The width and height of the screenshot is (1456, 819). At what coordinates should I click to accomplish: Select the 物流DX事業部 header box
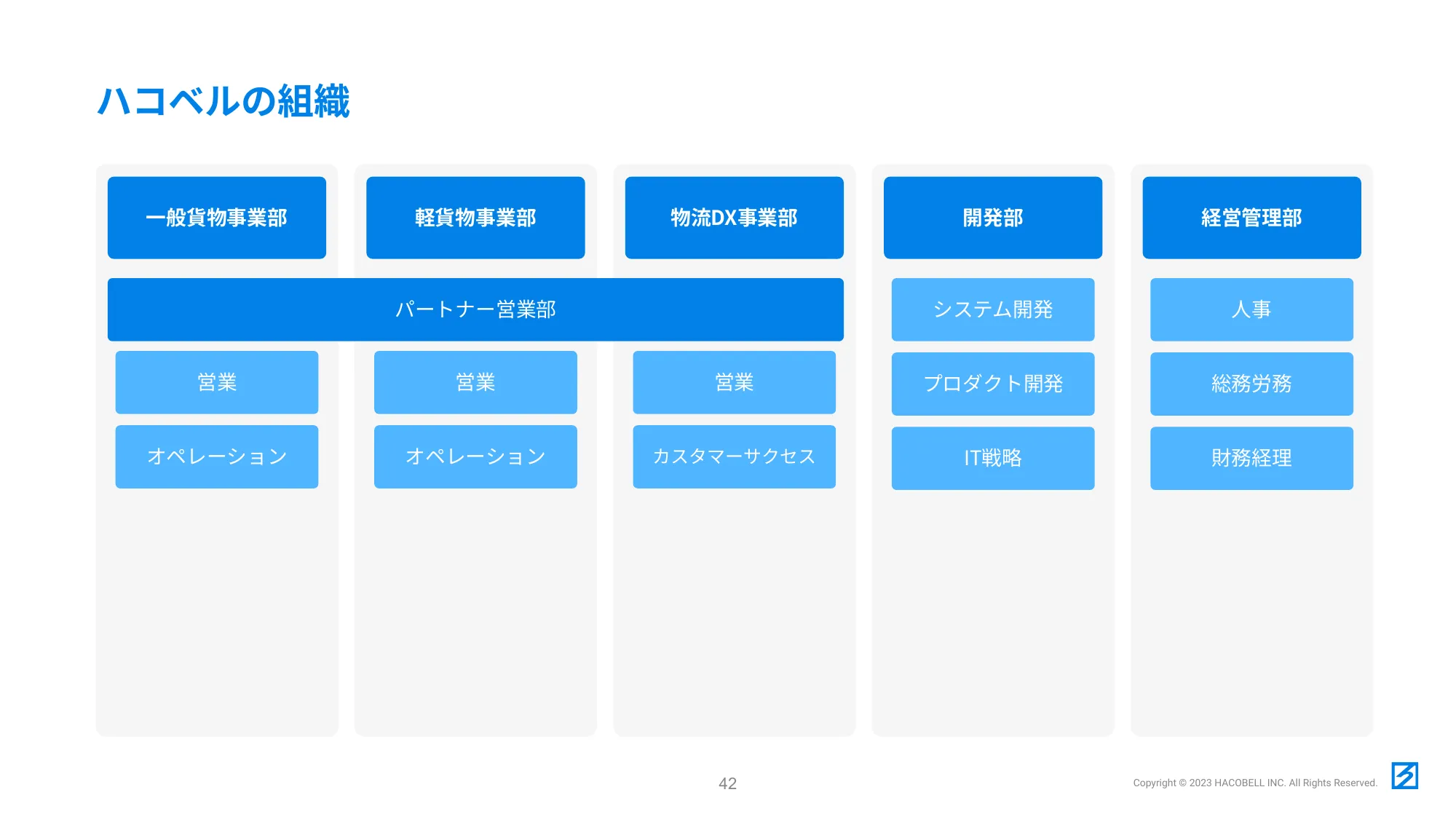pyautogui.click(x=734, y=218)
